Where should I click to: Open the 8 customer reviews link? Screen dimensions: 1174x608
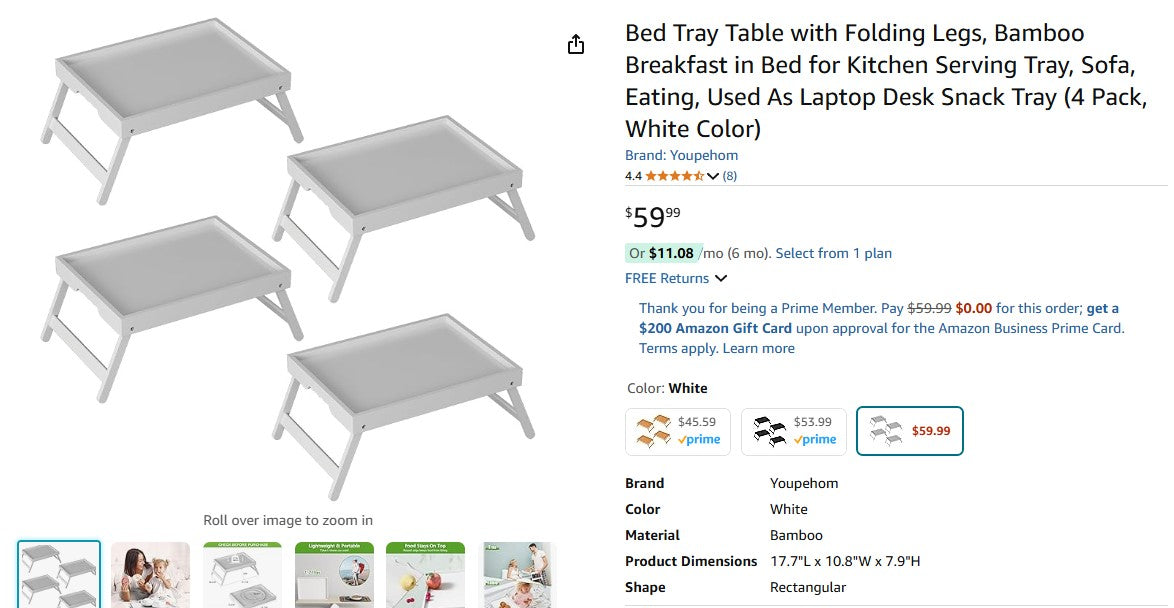(x=730, y=176)
